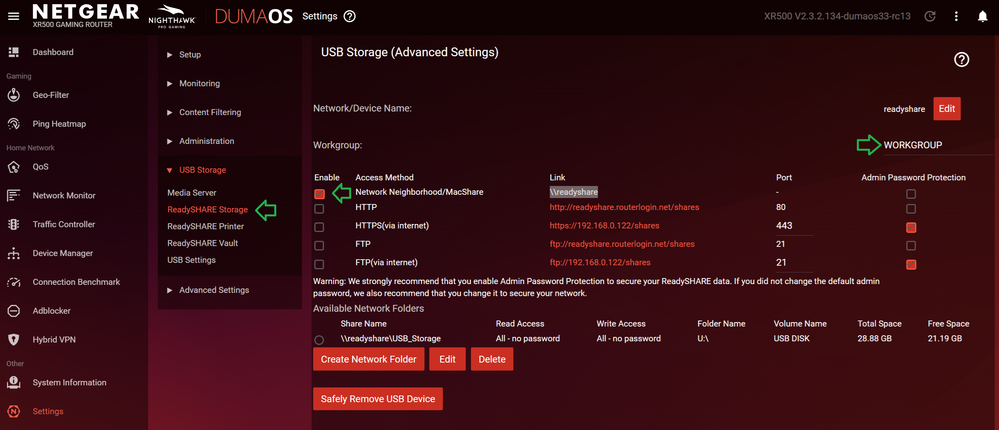Click the Connection Benchmark sidebar icon
The width and height of the screenshot is (999, 430).
(13, 282)
